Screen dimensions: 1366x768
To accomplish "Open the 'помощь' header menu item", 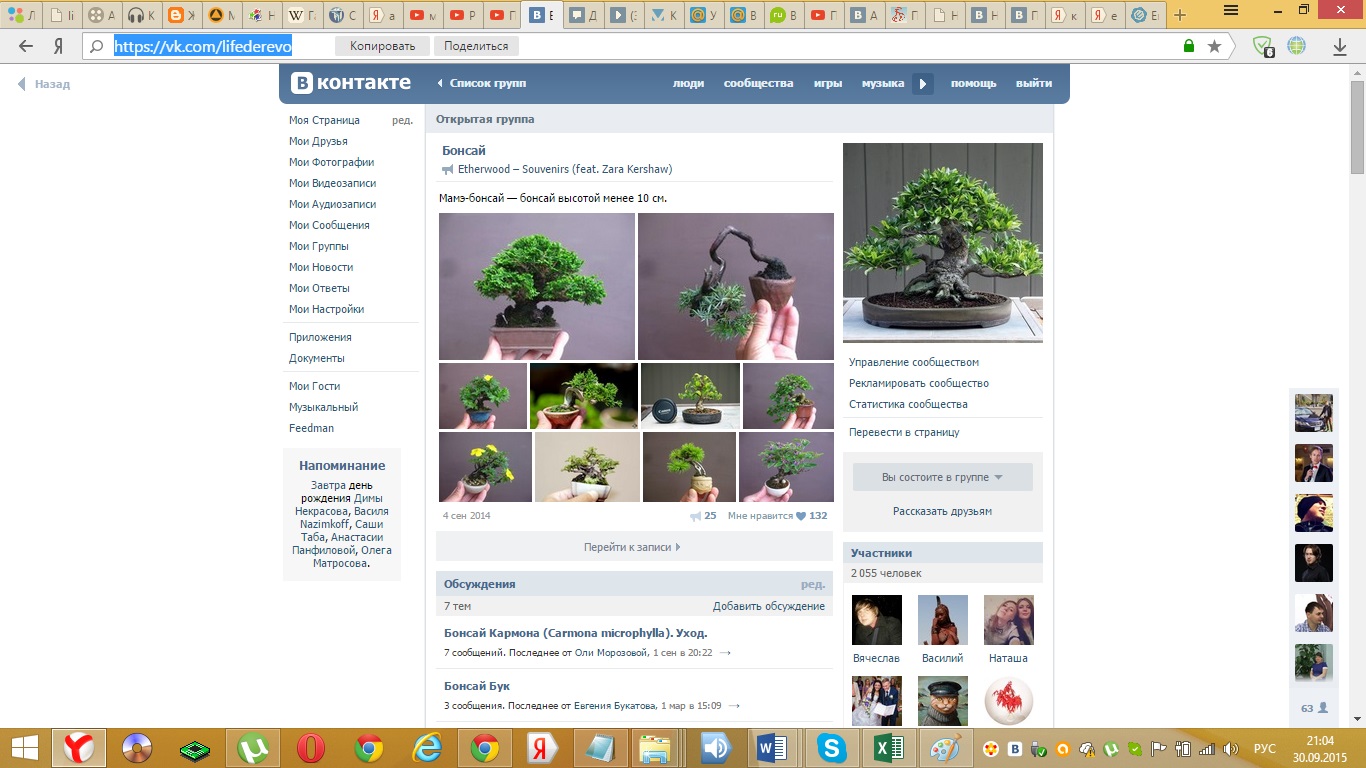I will tap(973, 84).
